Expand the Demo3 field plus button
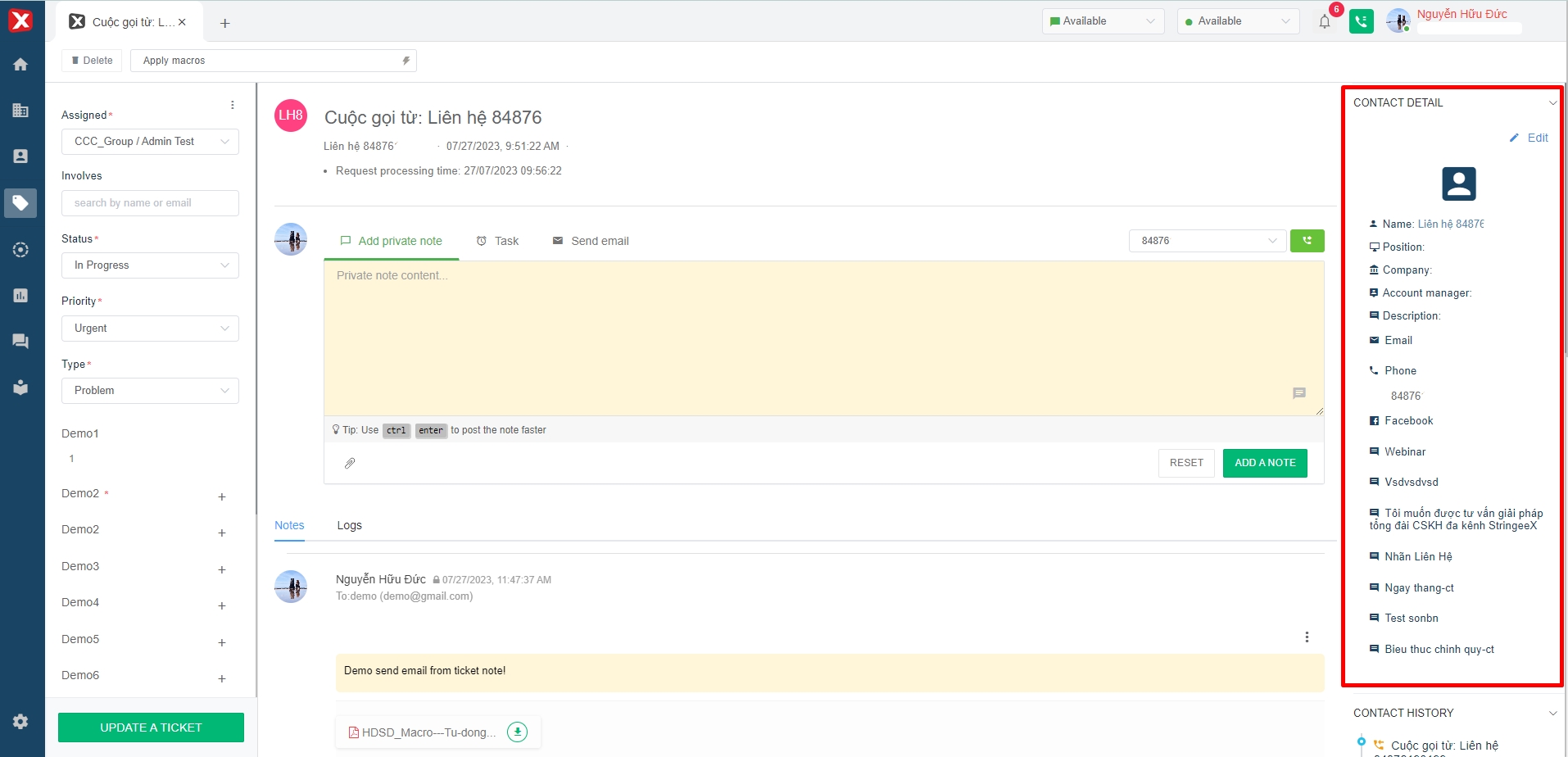The width and height of the screenshot is (1568, 757). [222, 569]
